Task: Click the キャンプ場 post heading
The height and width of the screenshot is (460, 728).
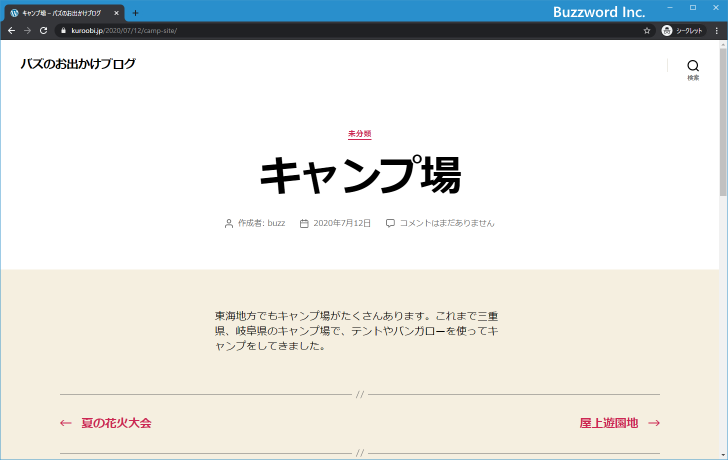Action: coord(360,175)
